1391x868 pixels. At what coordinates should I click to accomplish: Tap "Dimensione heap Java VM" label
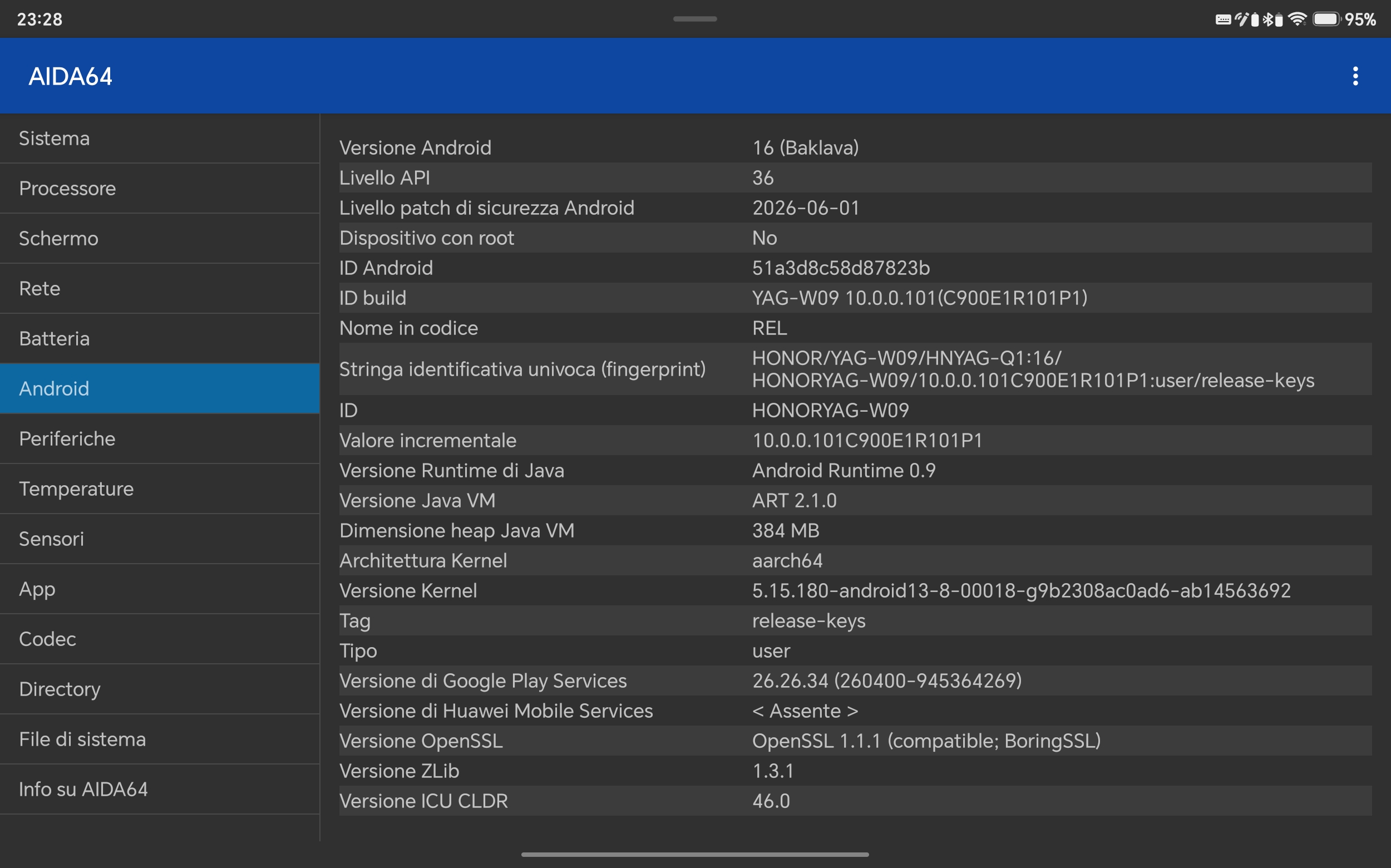(x=457, y=530)
